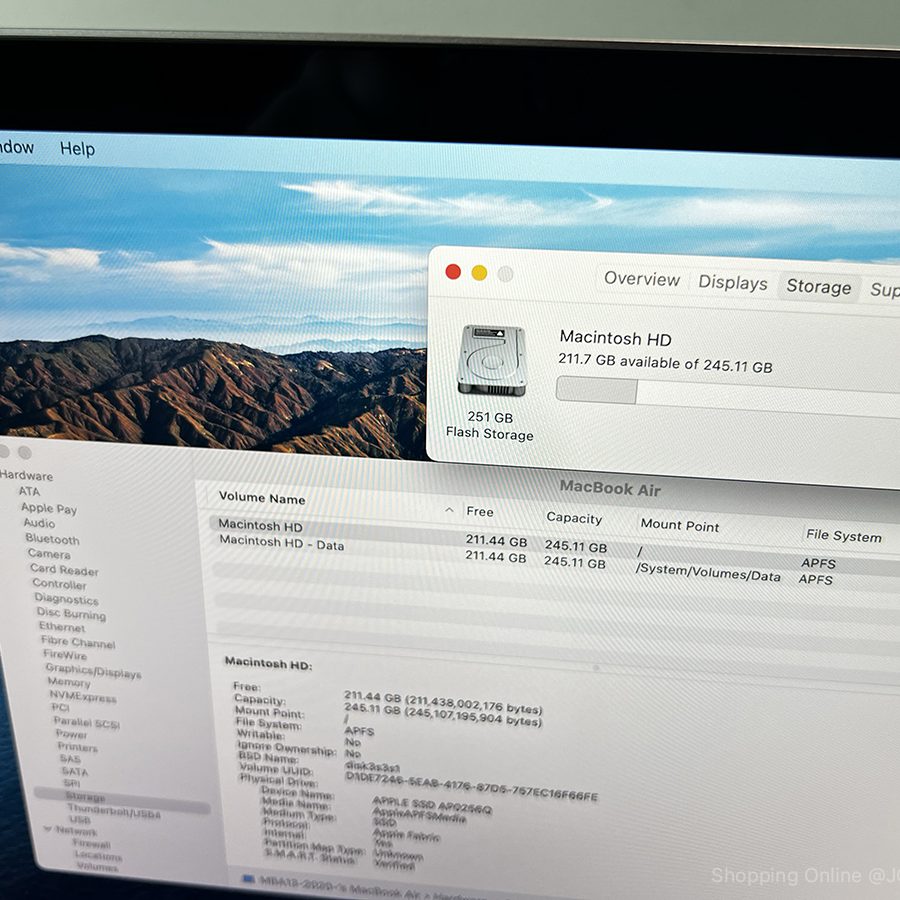Open Card Reader in the sidebar
900x900 pixels.
(64, 570)
